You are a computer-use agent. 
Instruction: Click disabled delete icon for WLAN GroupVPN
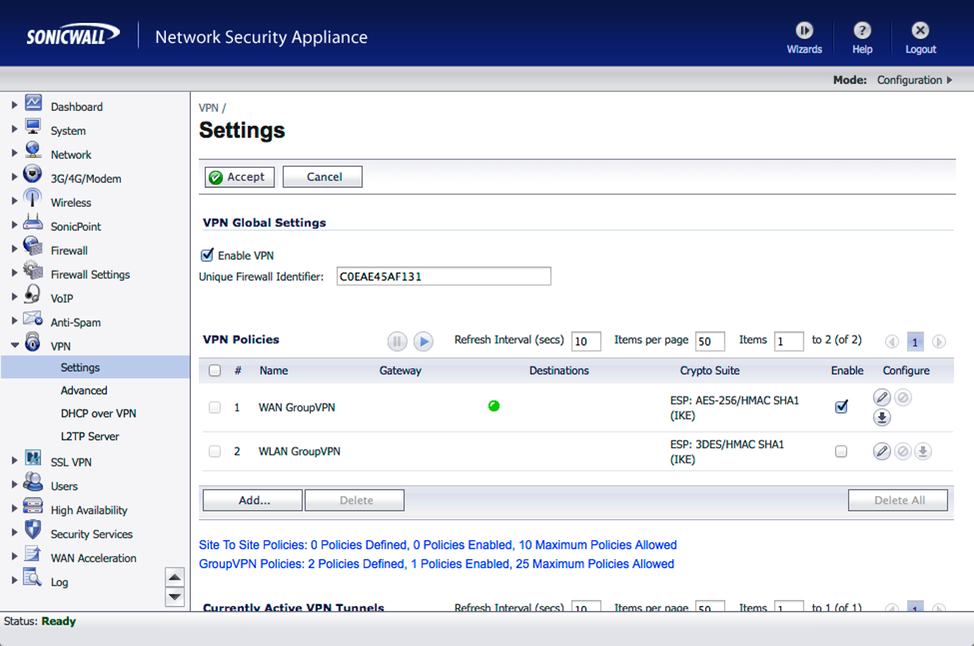point(903,451)
